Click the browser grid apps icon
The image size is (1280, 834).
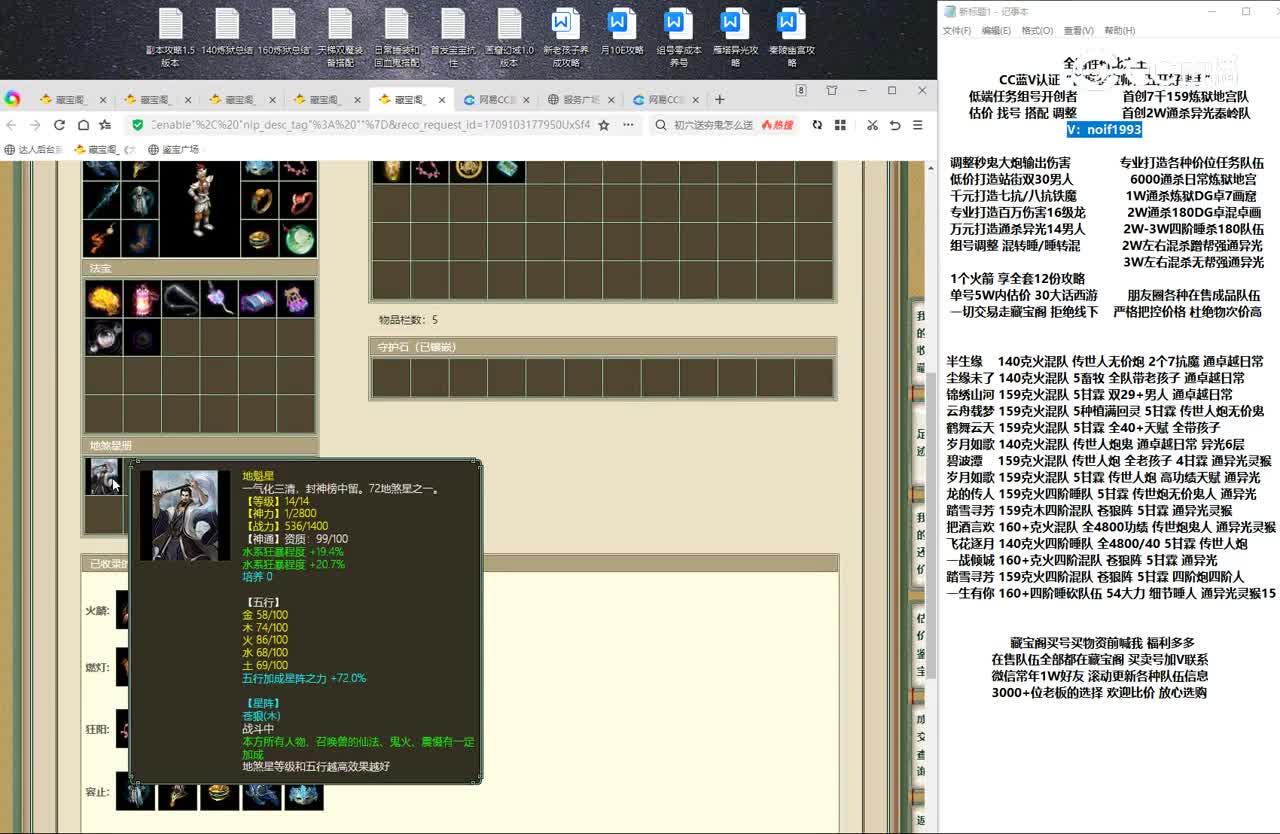(840, 125)
